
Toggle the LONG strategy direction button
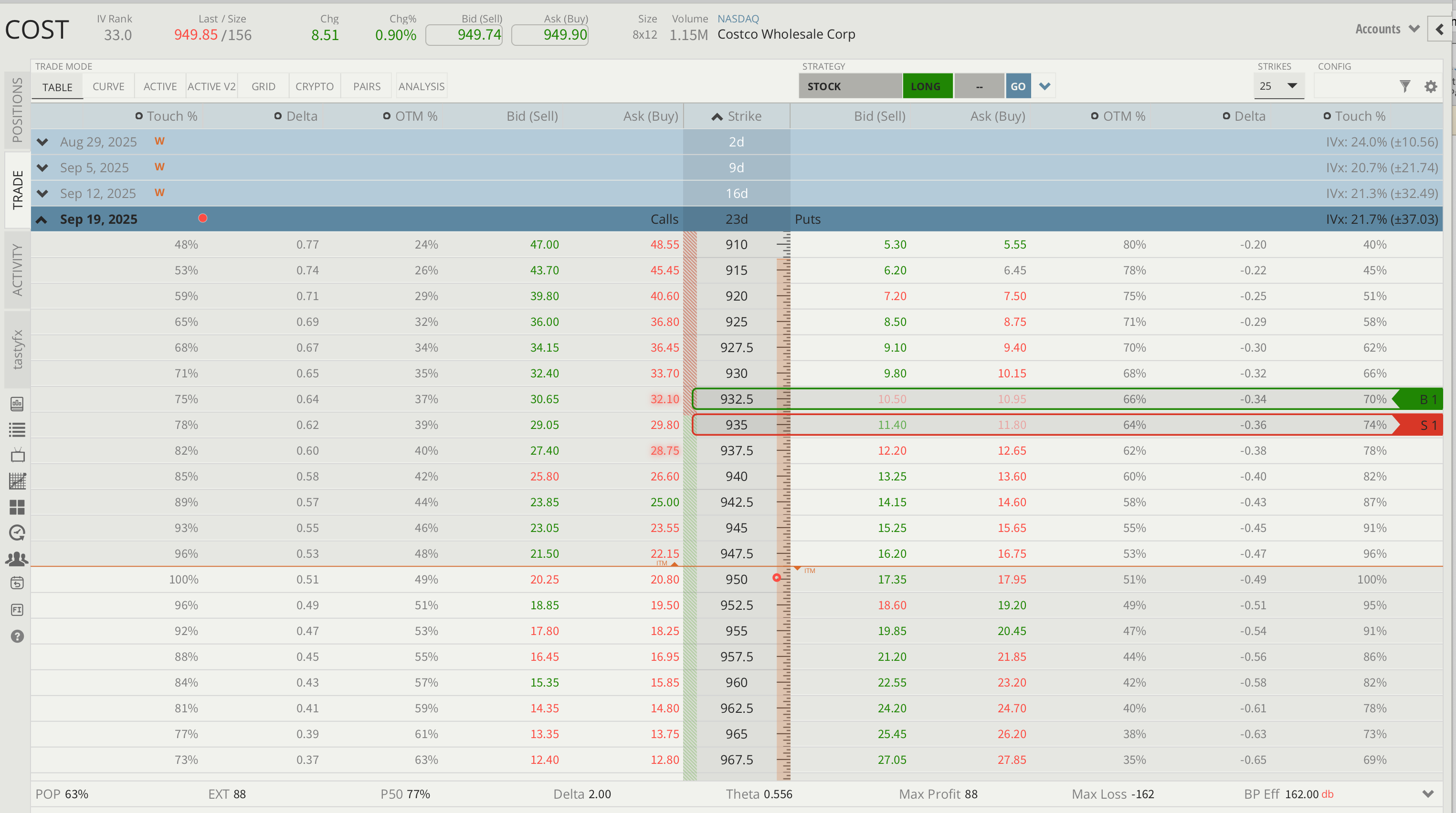[927, 86]
